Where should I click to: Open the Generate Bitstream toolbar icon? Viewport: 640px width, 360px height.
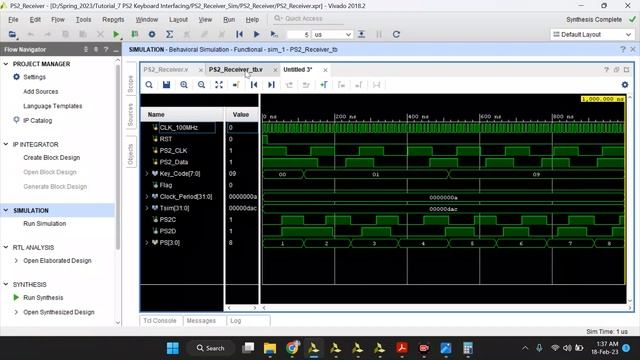(x=134, y=34)
